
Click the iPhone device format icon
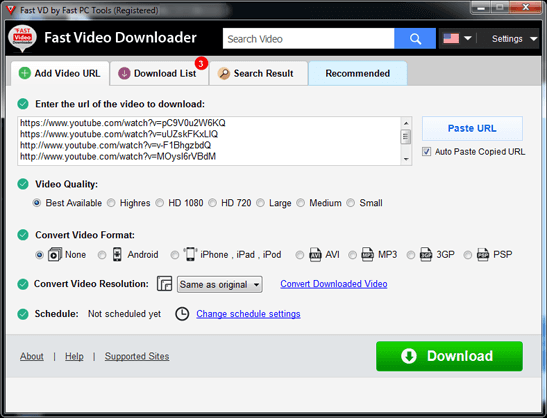190,254
